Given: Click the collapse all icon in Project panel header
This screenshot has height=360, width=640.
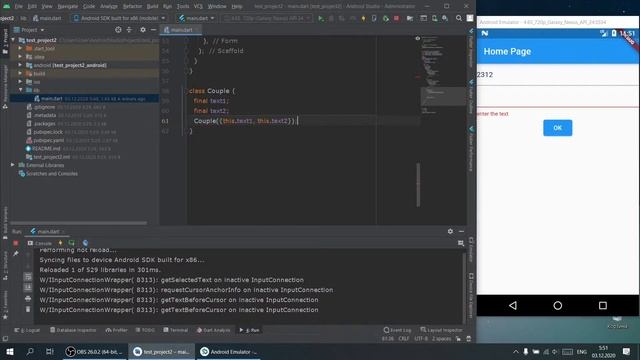Looking at the screenshot, I should point(129,30).
